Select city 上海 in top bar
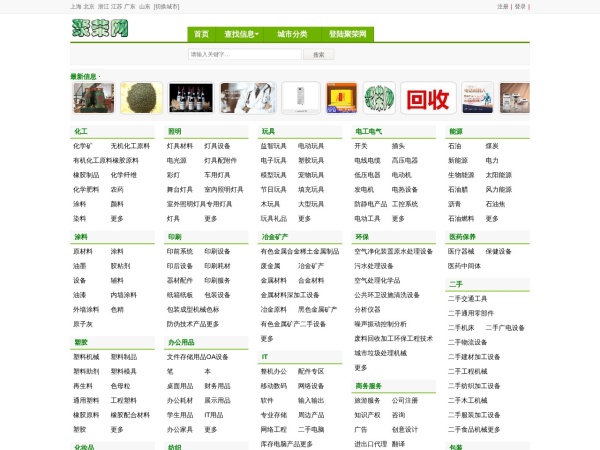The image size is (600, 450). pos(76,7)
